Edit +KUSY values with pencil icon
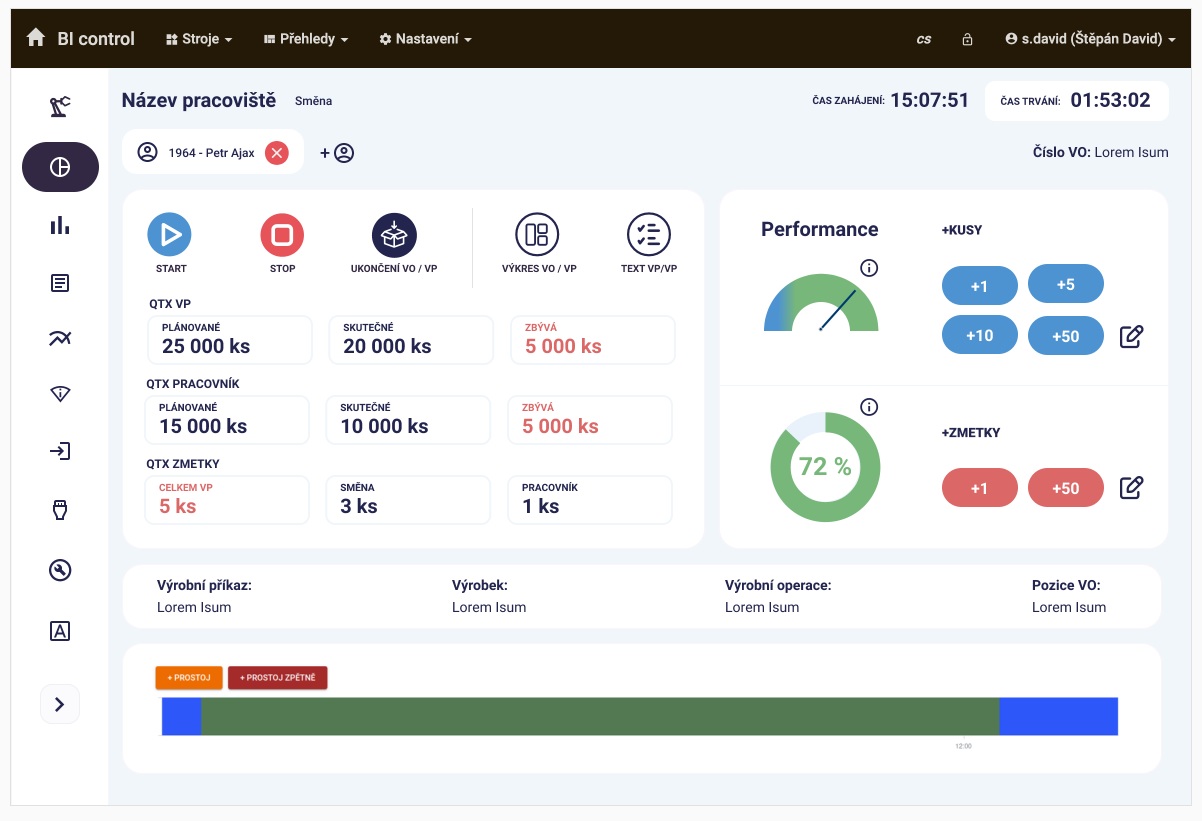 tap(1131, 336)
